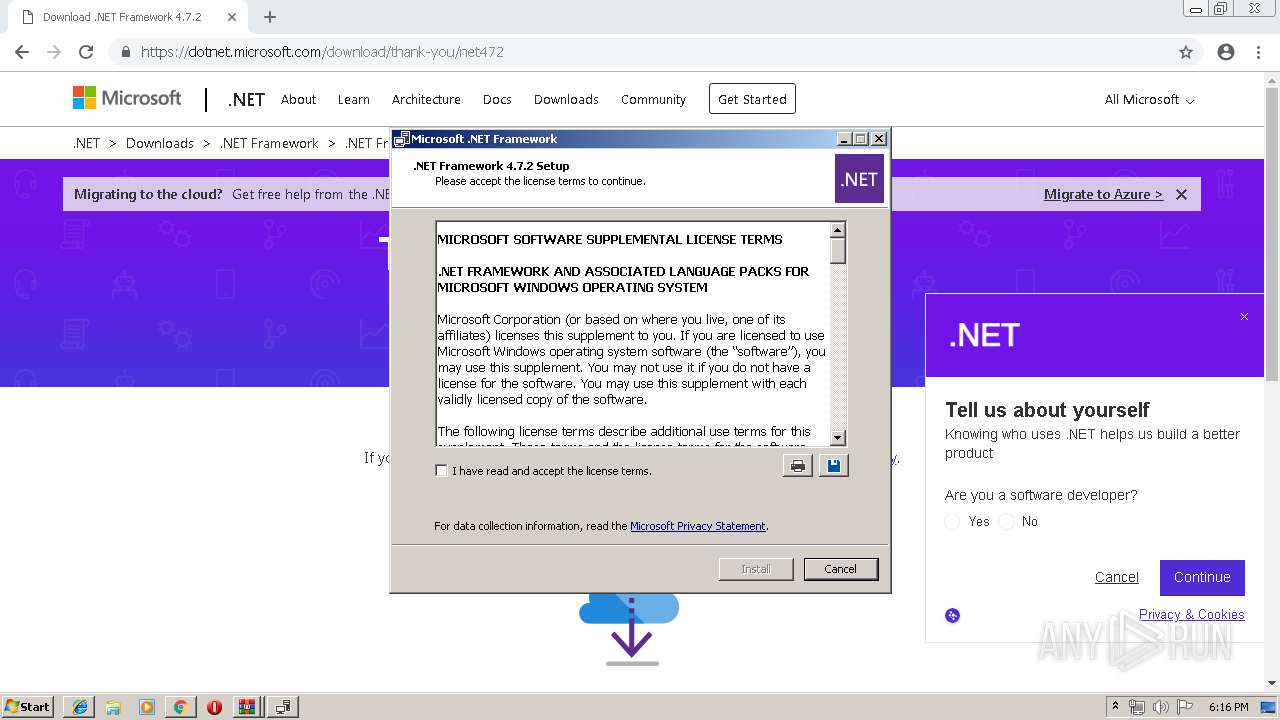Click Cancel link in survey panel
The image size is (1280, 720).
pyautogui.click(x=1117, y=577)
